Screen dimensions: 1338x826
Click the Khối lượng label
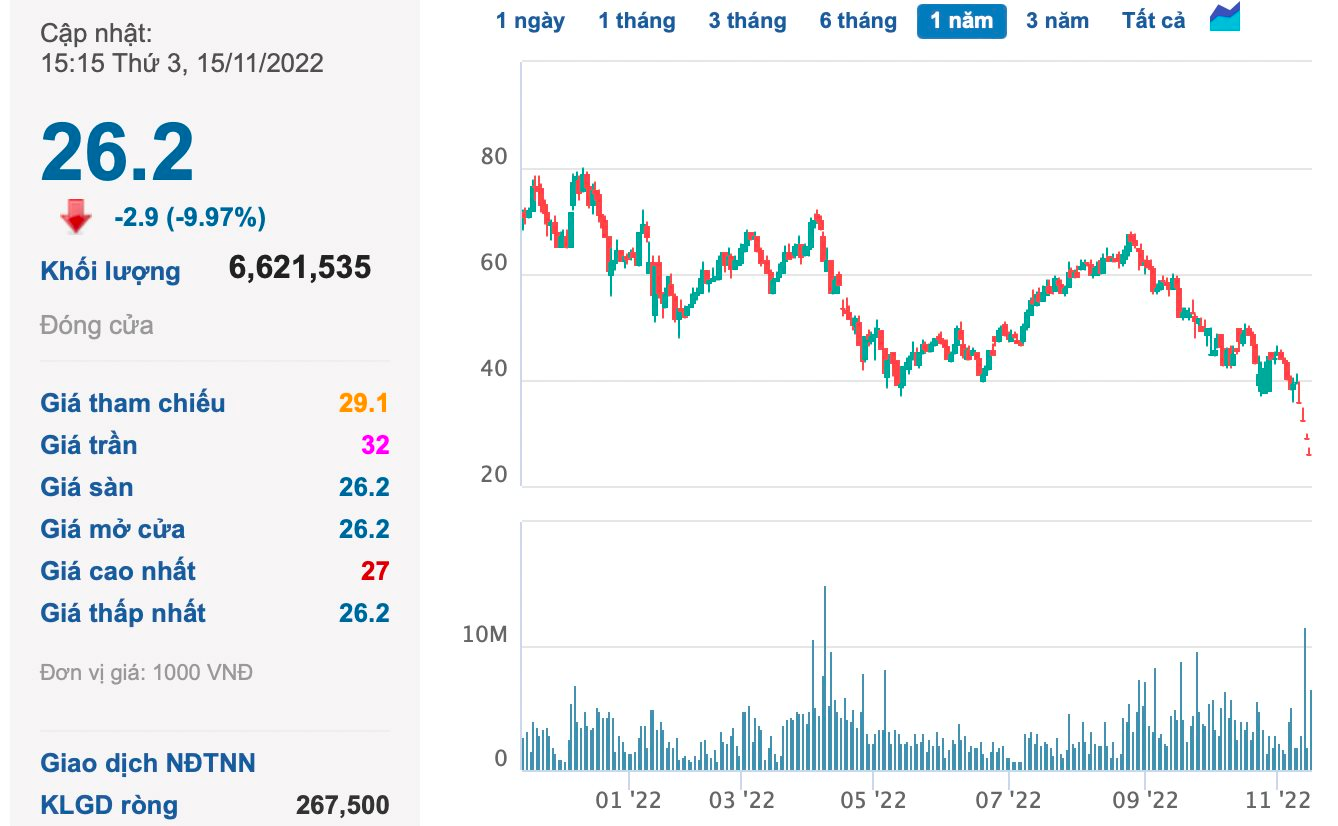point(110,271)
